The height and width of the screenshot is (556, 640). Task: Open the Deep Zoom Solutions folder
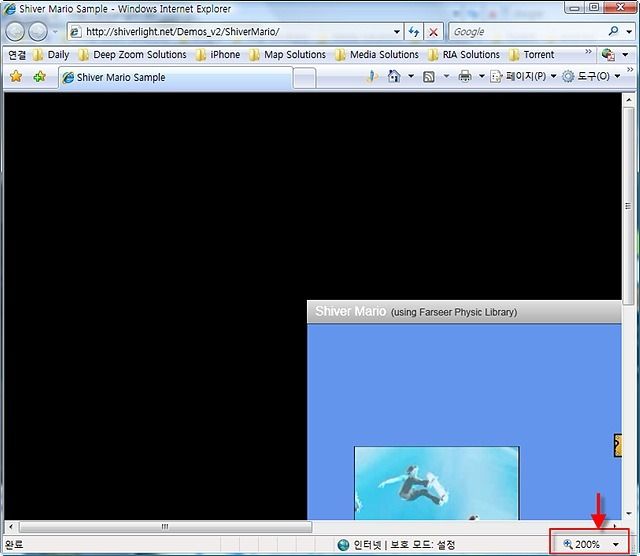(132, 55)
